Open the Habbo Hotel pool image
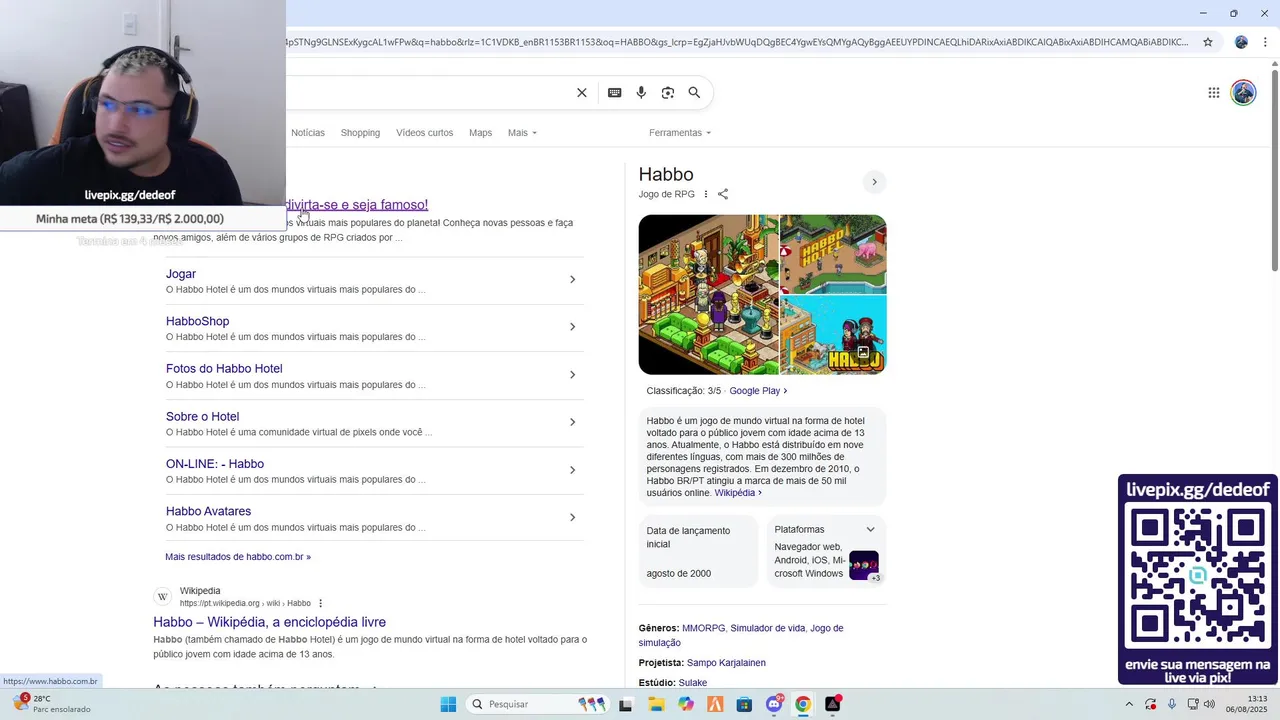1280x720 pixels. point(833,254)
